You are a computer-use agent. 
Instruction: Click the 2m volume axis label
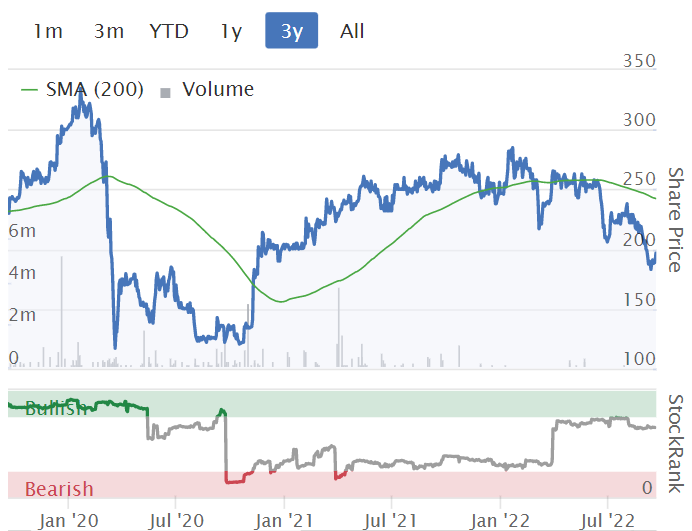click(22, 315)
